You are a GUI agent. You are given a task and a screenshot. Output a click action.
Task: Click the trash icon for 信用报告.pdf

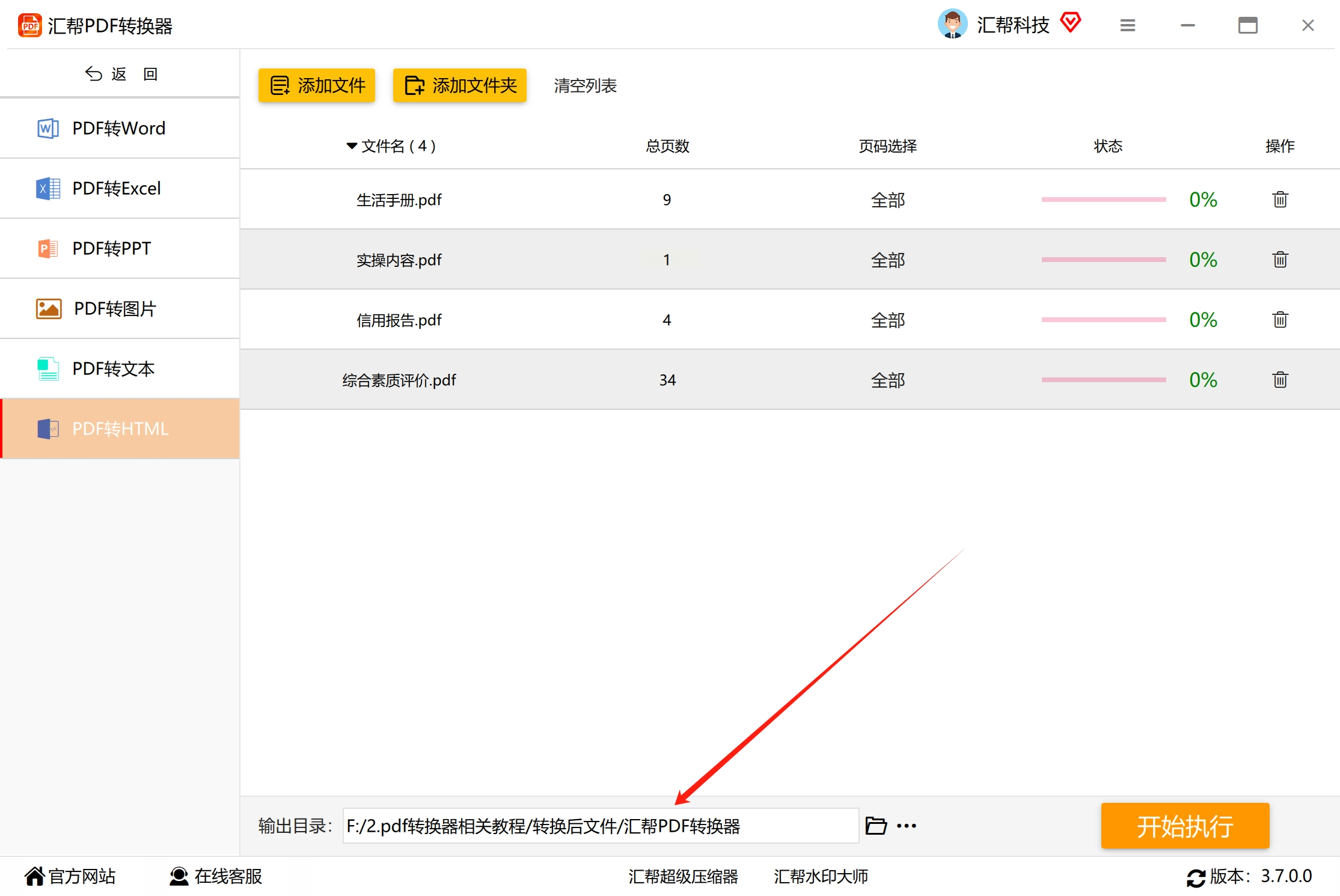[1280, 320]
